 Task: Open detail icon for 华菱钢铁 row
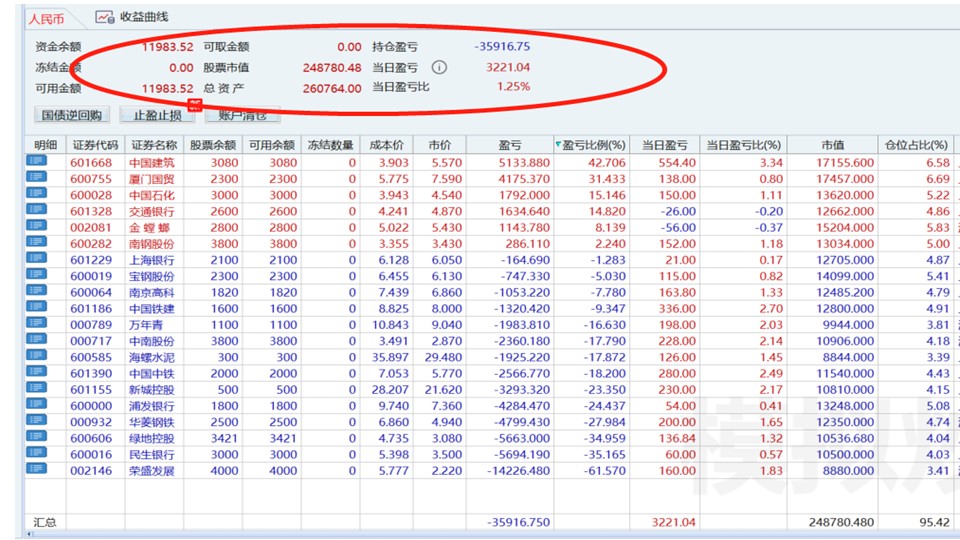coord(36,420)
